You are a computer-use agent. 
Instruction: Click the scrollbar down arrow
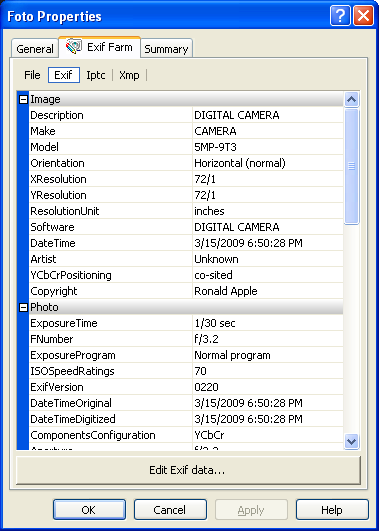pos(352,441)
